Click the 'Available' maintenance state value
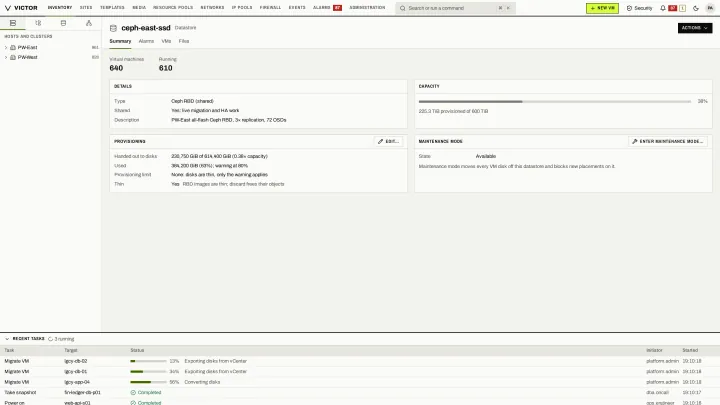Screen dimensions: 720x405 (x=486, y=156)
